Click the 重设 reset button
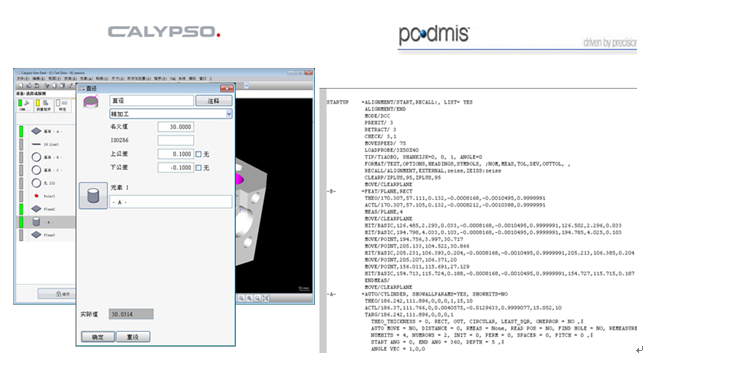Image resolution: width=741 pixels, height=374 pixels. coord(133,337)
